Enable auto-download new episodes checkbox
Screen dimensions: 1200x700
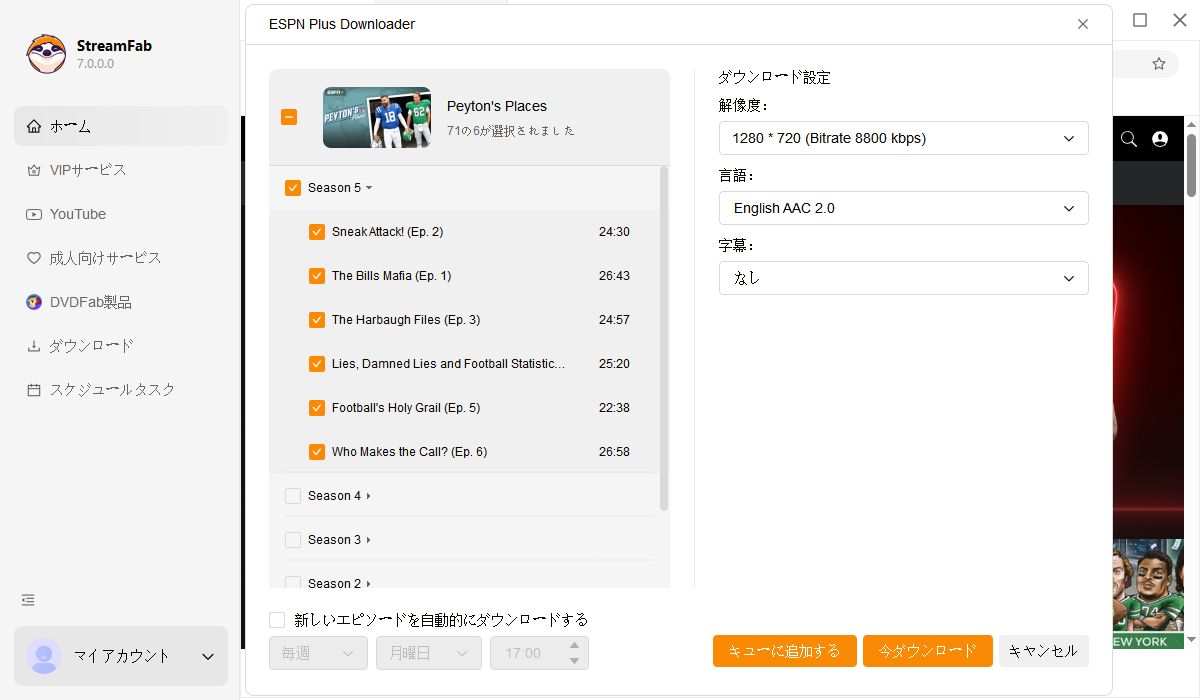pos(277,620)
